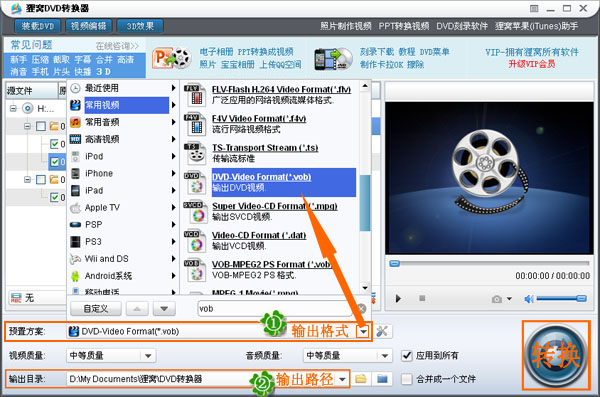
Task: Click the VCD format disc icon
Action: (x=196, y=241)
